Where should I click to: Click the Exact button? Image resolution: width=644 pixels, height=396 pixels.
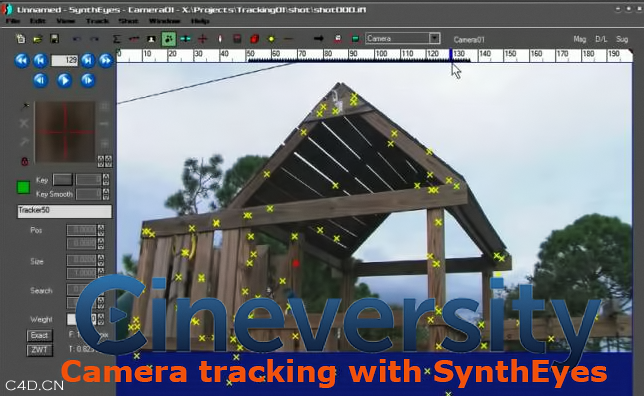pos(39,336)
